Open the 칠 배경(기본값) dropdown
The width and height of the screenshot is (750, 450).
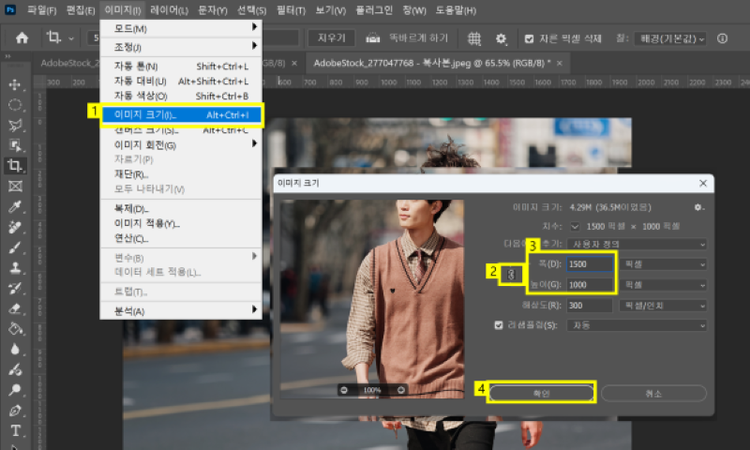coord(671,38)
